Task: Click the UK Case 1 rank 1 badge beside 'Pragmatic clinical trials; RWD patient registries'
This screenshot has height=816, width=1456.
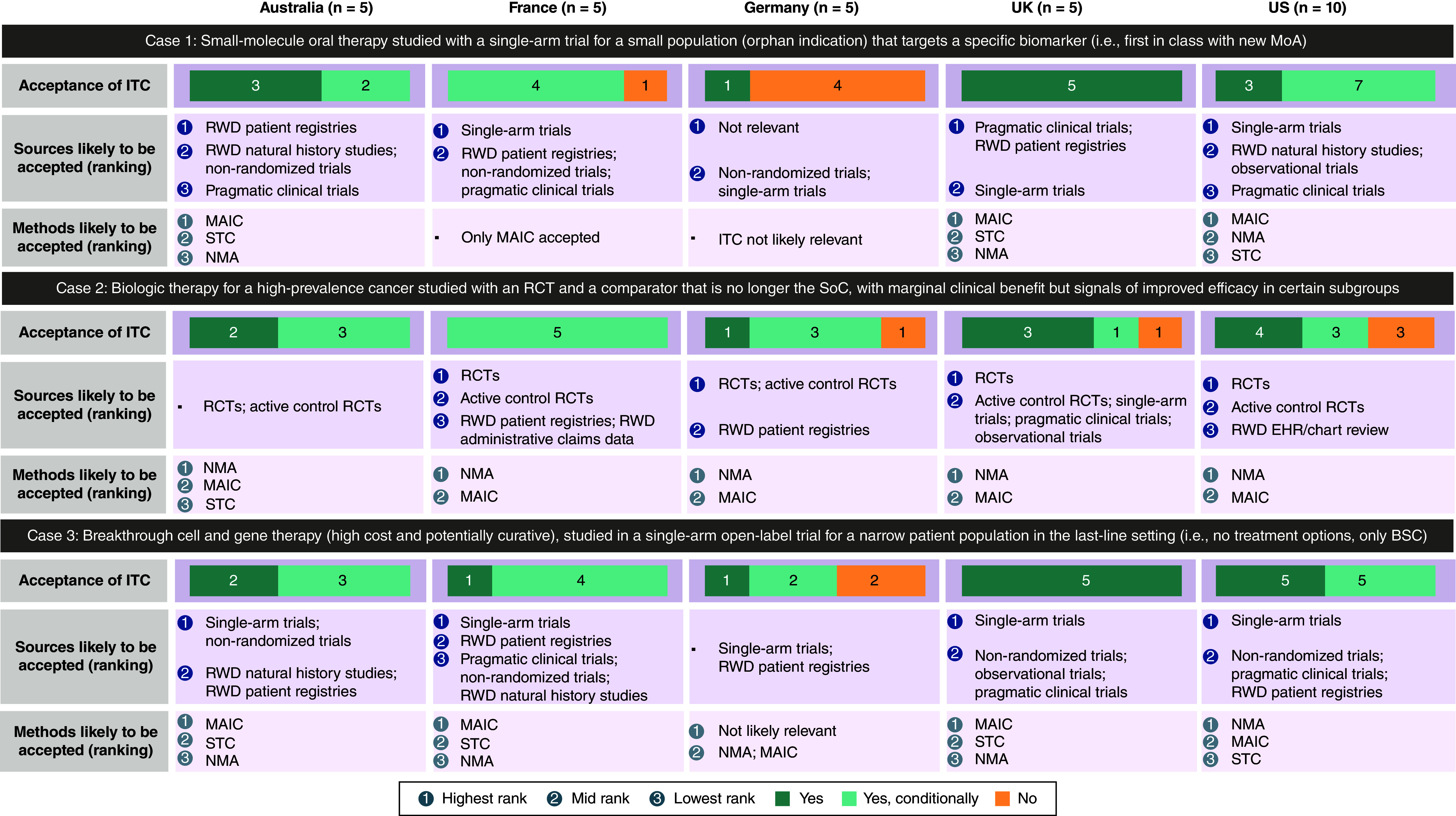Action: [956, 127]
